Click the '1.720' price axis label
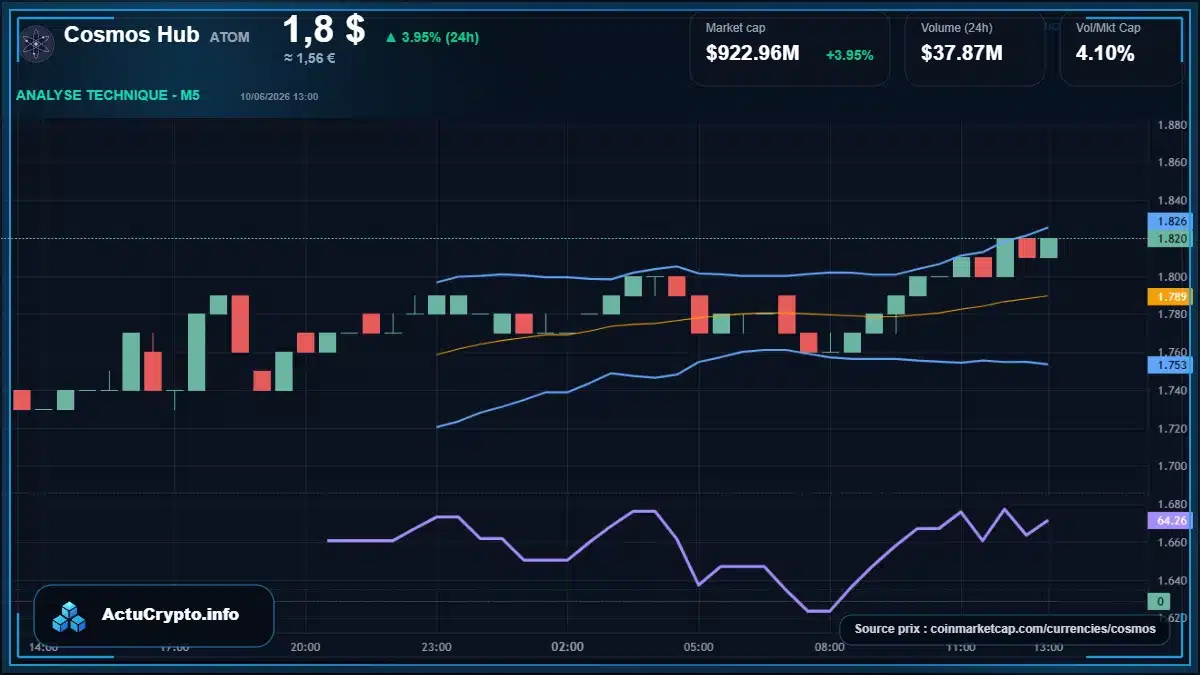Screen dimensions: 1200x675 [1171, 428]
